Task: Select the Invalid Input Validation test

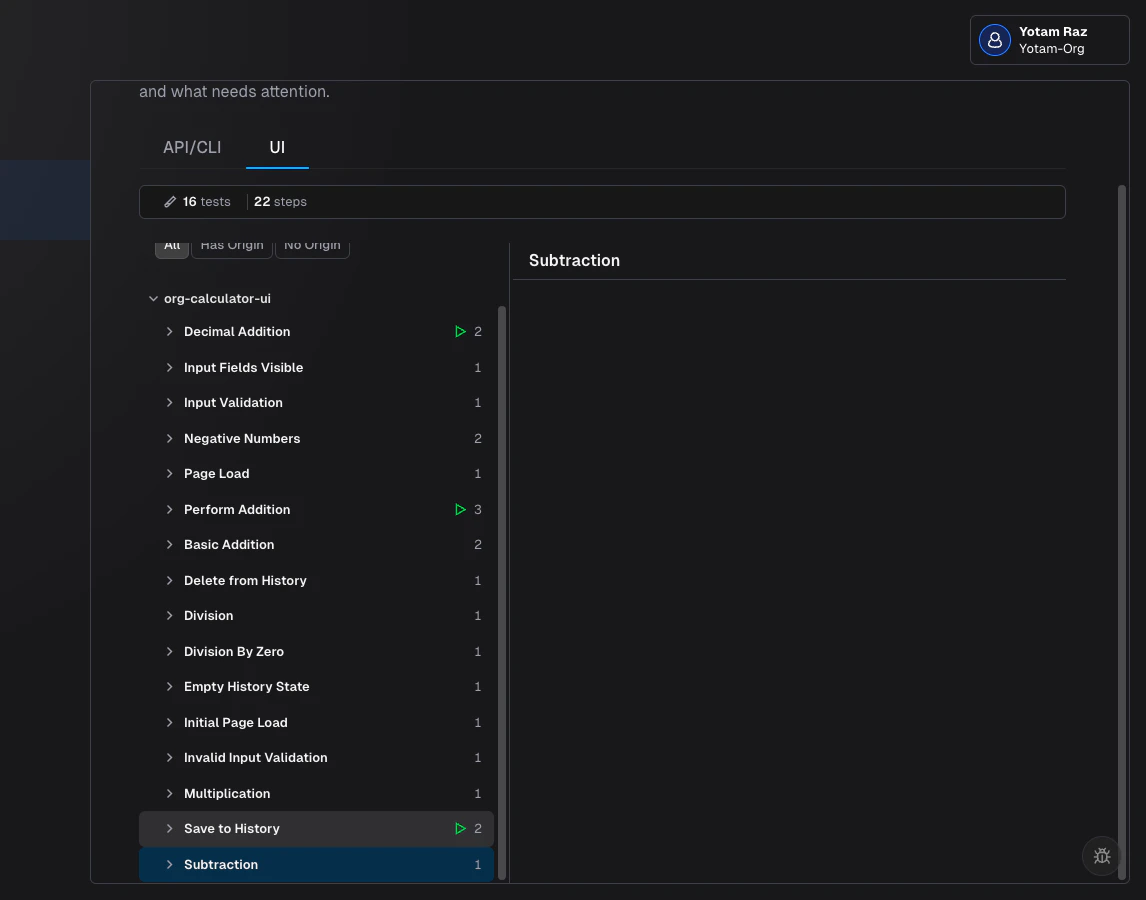Action: click(255, 757)
